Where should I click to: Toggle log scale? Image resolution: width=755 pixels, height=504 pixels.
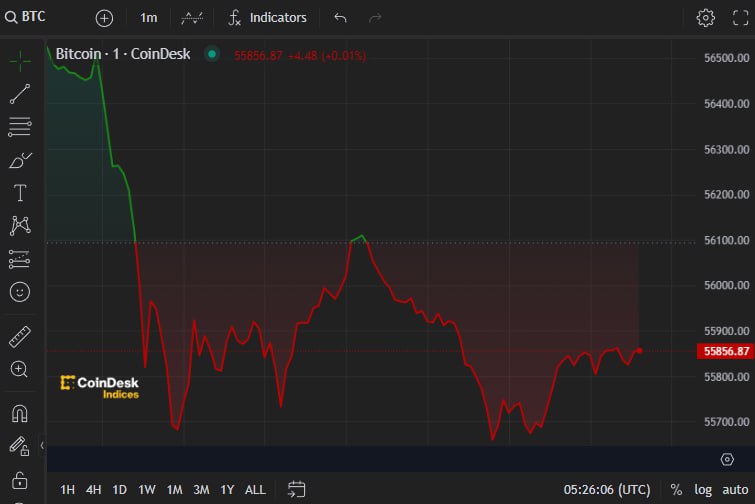pos(703,490)
